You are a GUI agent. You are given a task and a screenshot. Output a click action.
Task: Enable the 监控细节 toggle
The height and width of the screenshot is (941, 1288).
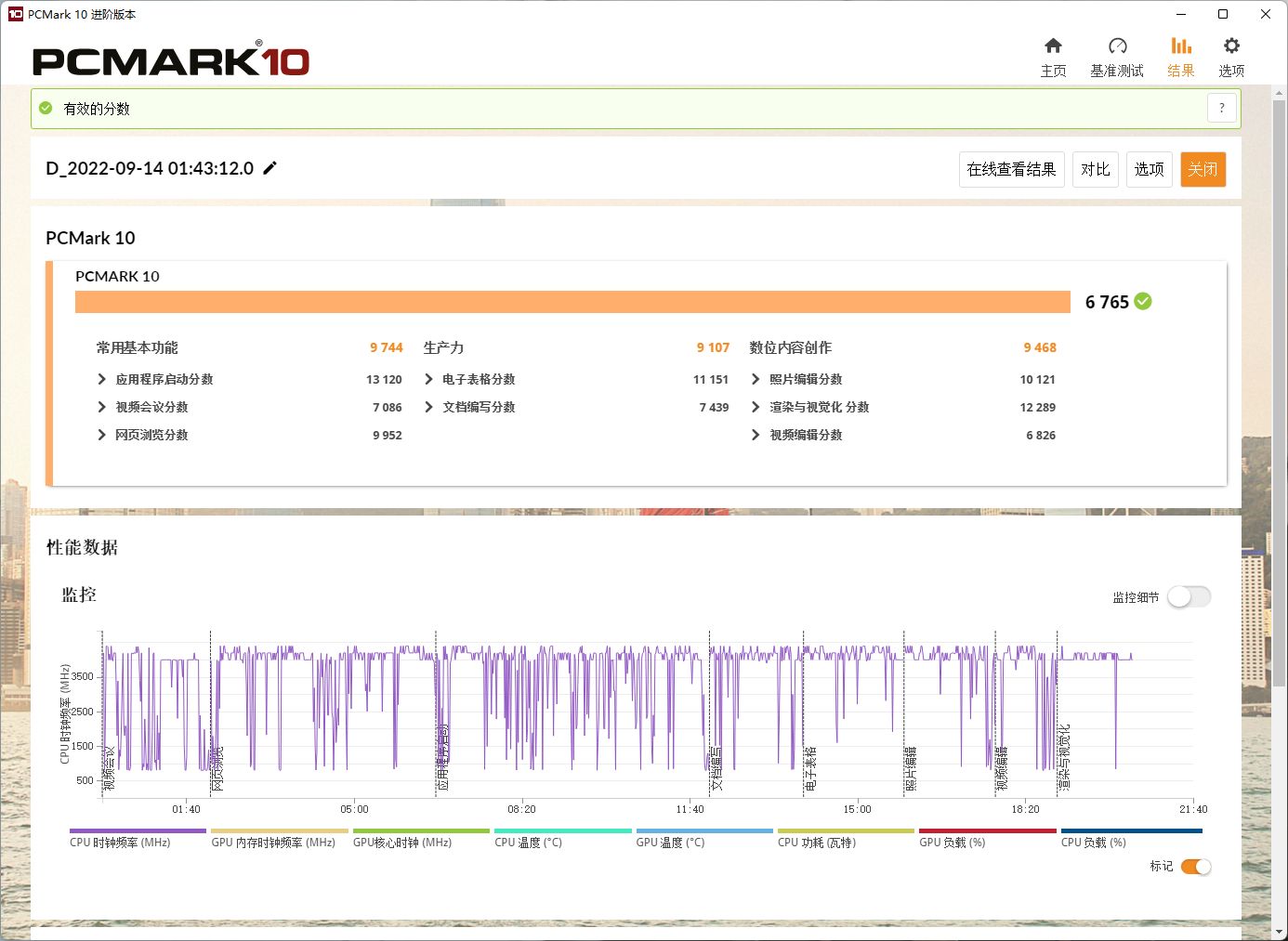(1189, 597)
